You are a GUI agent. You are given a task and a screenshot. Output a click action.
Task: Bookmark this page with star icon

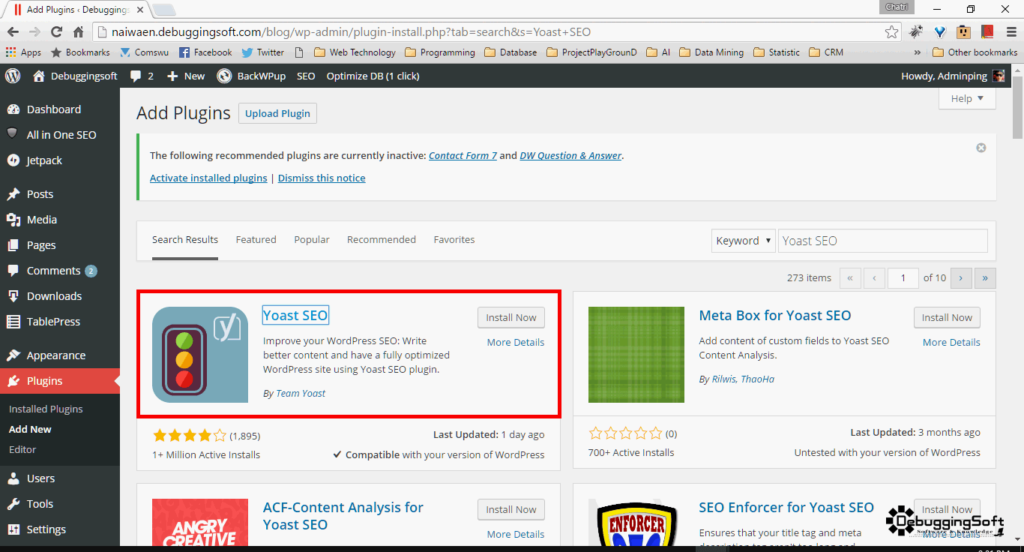[891, 31]
